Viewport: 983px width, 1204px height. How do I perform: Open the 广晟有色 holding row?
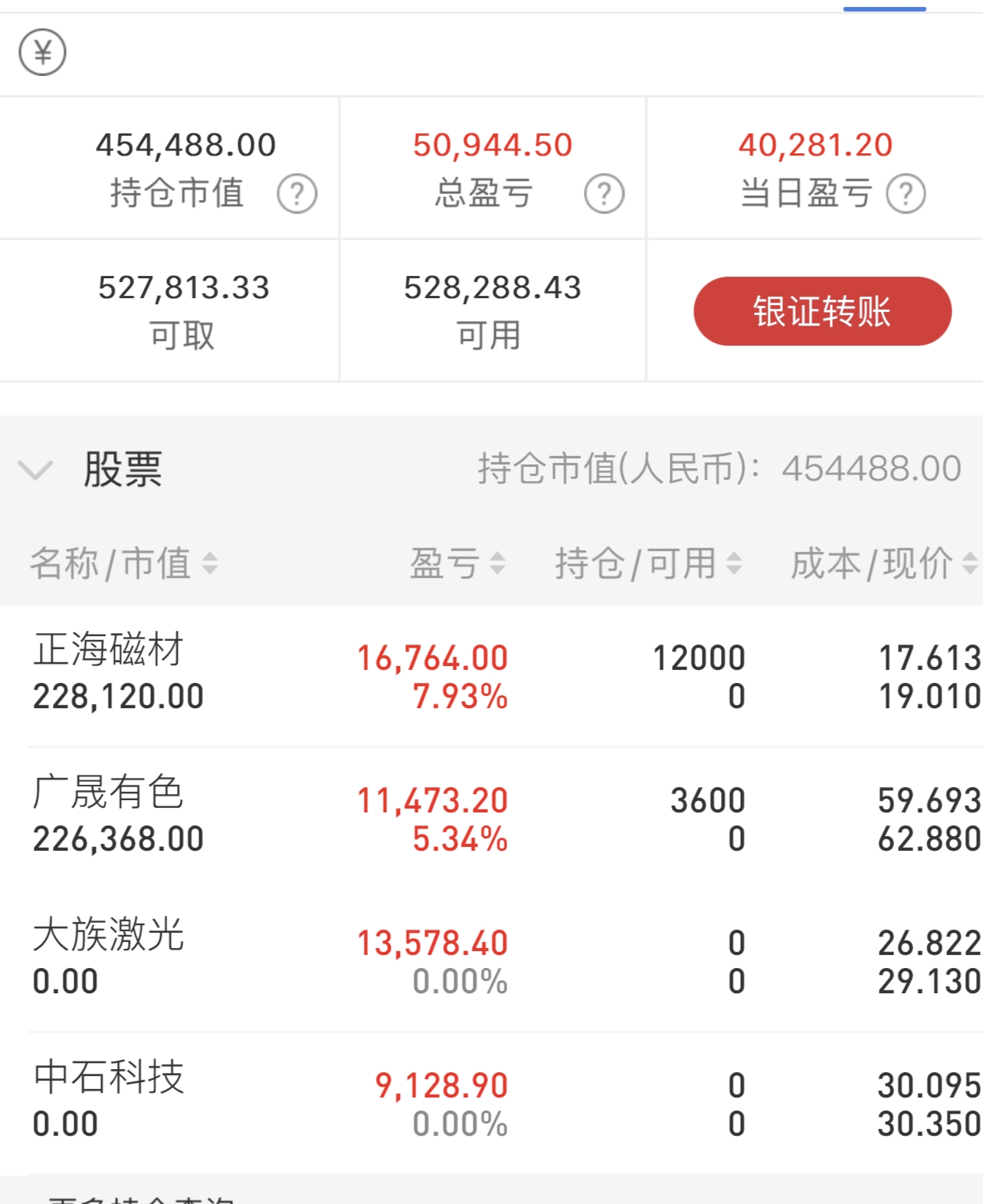[491, 819]
